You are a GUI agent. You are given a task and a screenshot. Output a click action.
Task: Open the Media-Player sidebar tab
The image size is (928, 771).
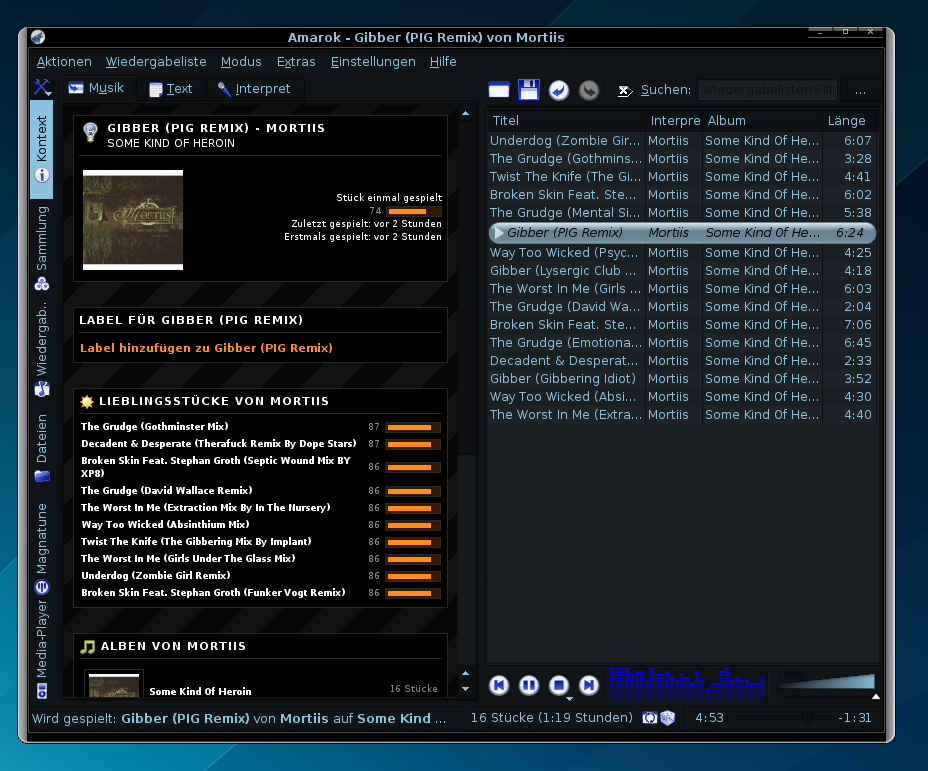[41, 650]
